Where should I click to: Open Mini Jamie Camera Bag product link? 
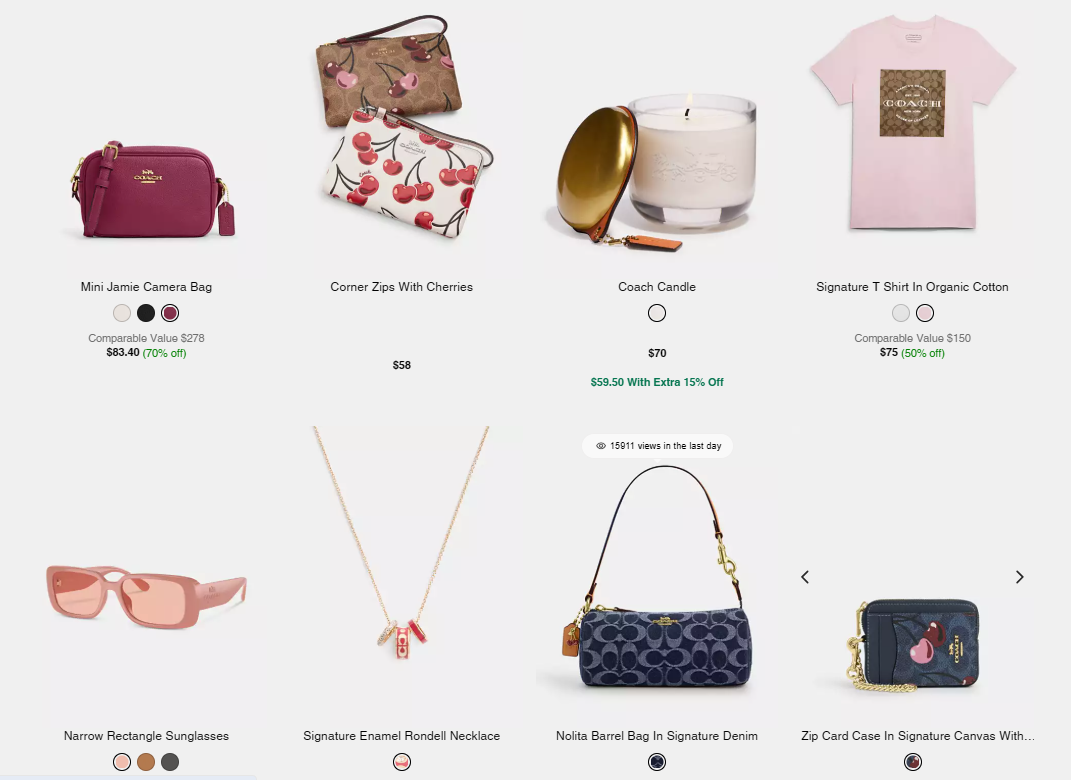coord(146,287)
